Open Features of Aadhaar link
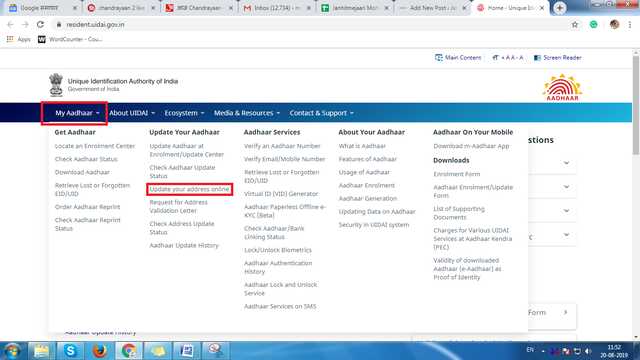Viewport: 640px width, 360px height. tap(367, 159)
